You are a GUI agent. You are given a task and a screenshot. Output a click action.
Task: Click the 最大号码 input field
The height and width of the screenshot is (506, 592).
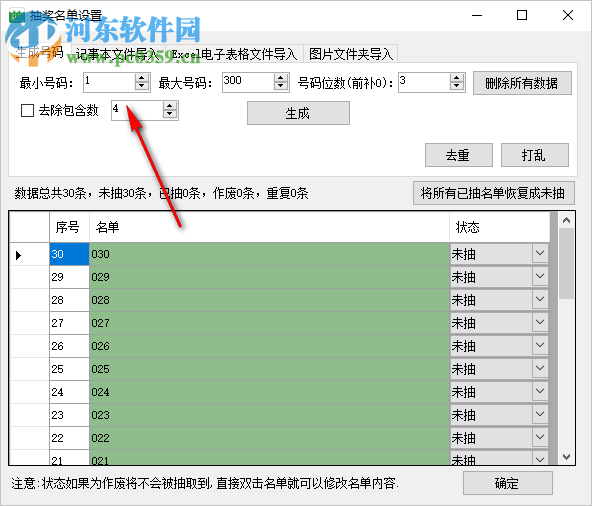(248, 82)
